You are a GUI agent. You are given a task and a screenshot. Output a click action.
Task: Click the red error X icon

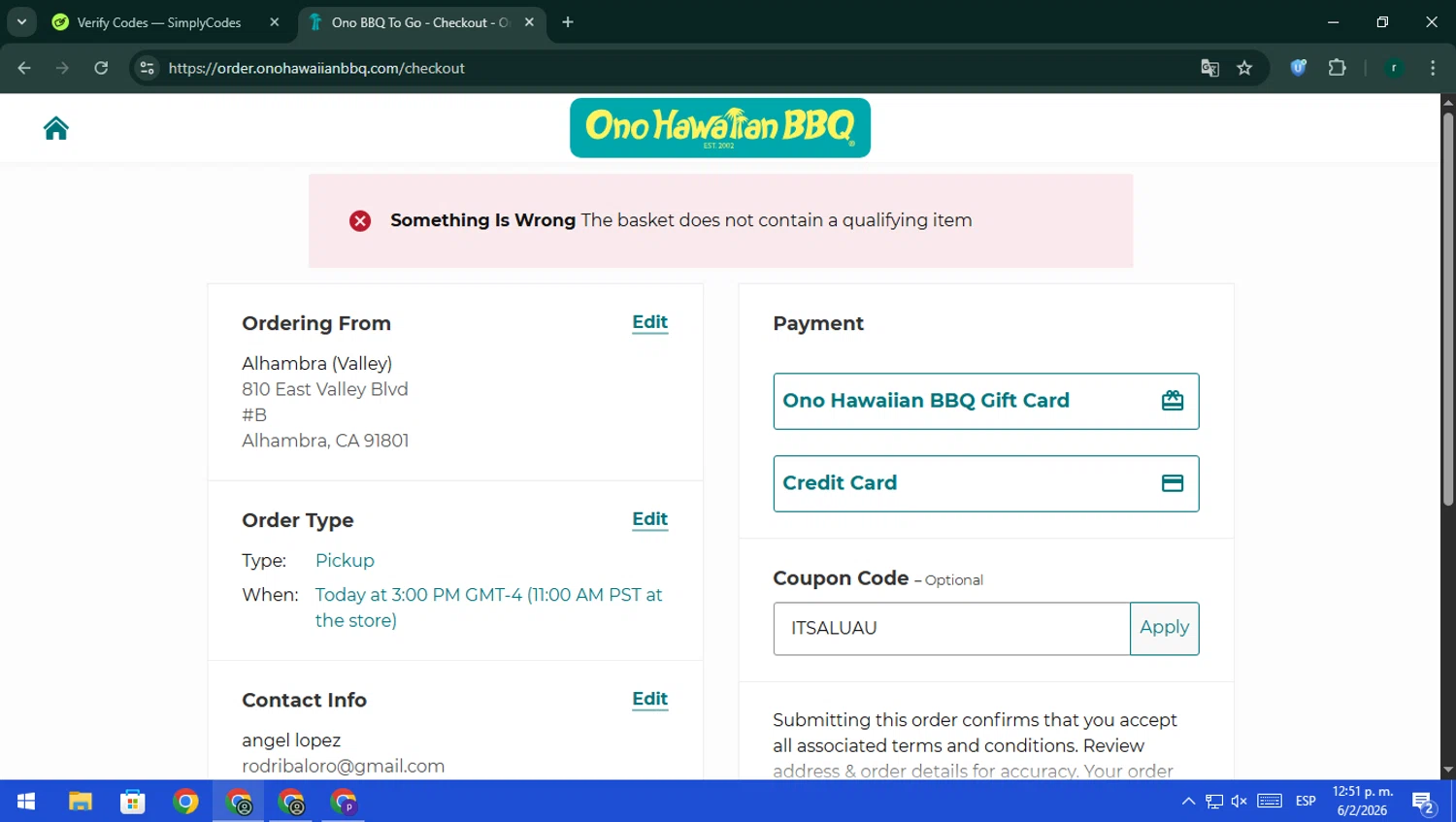click(360, 221)
